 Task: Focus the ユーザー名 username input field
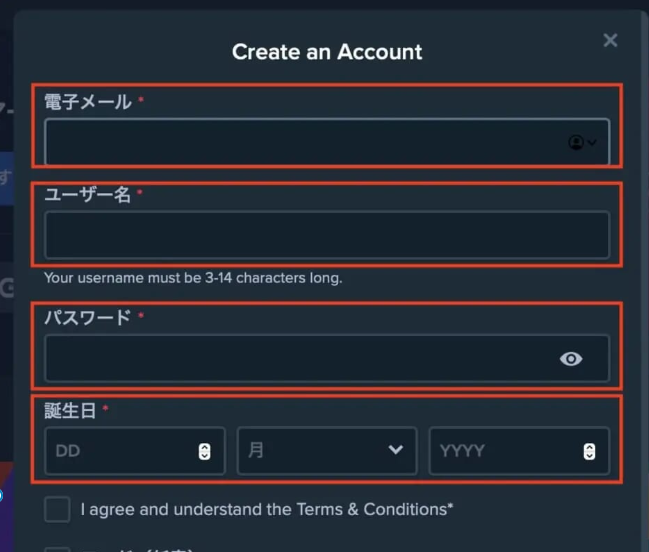327,235
